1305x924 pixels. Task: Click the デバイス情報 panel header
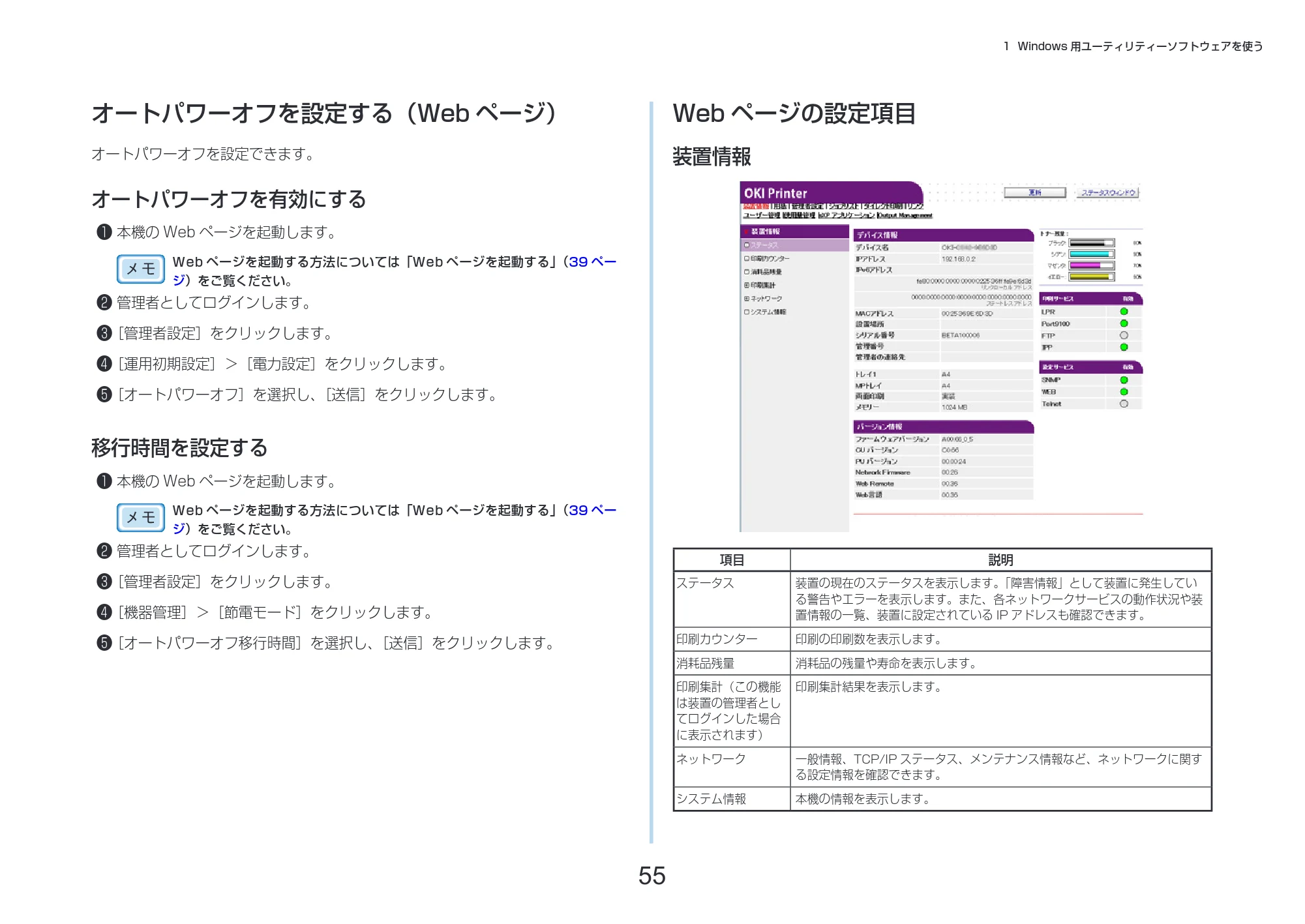point(943,235)
